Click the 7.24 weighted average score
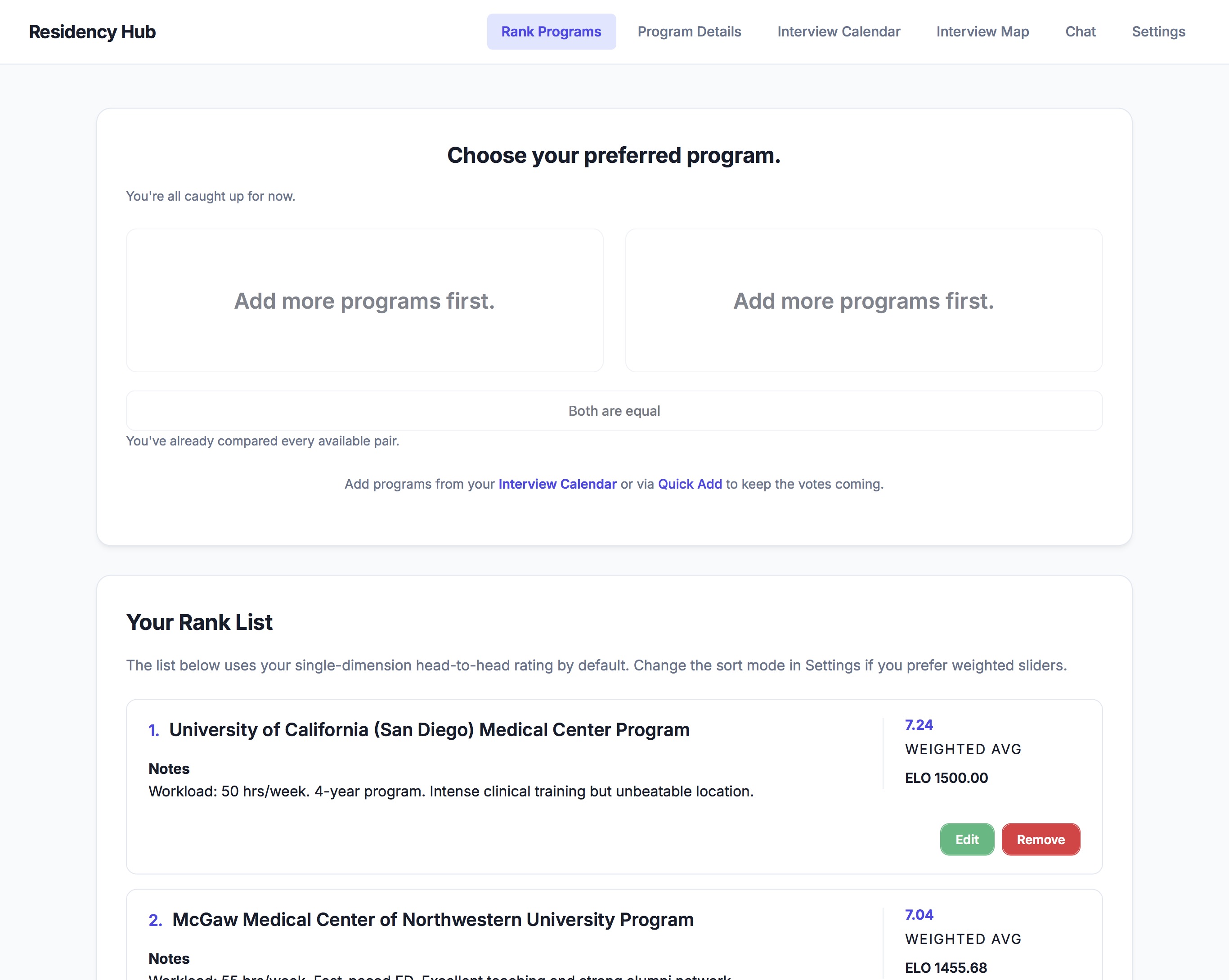 coord(918,724)
